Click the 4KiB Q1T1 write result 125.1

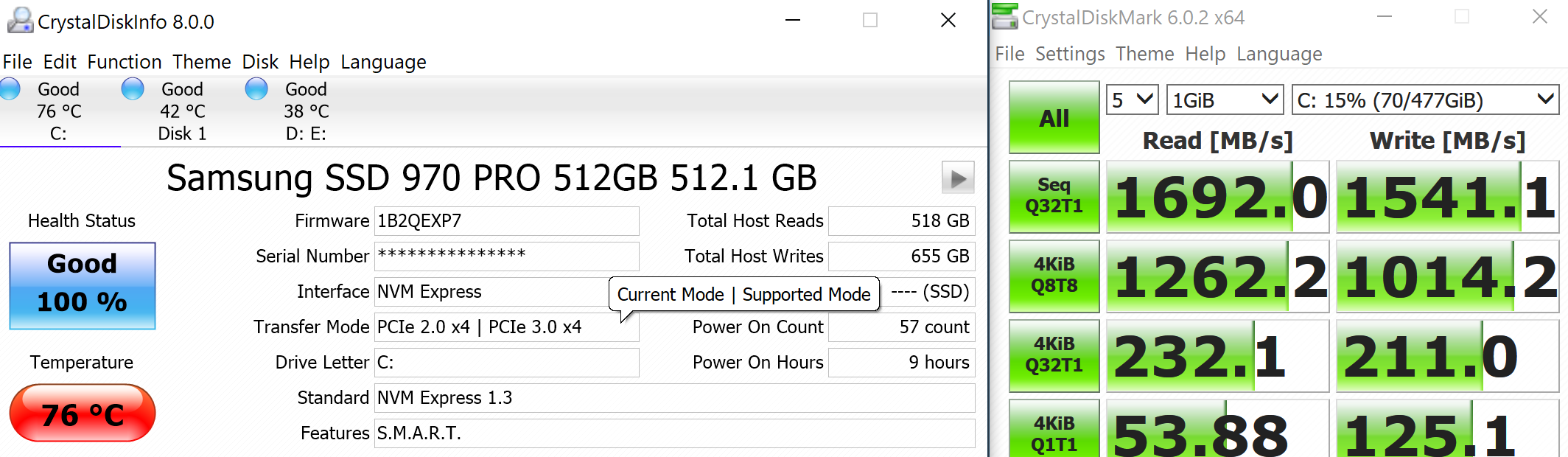pyautogui.click(x=1447, y=428)
